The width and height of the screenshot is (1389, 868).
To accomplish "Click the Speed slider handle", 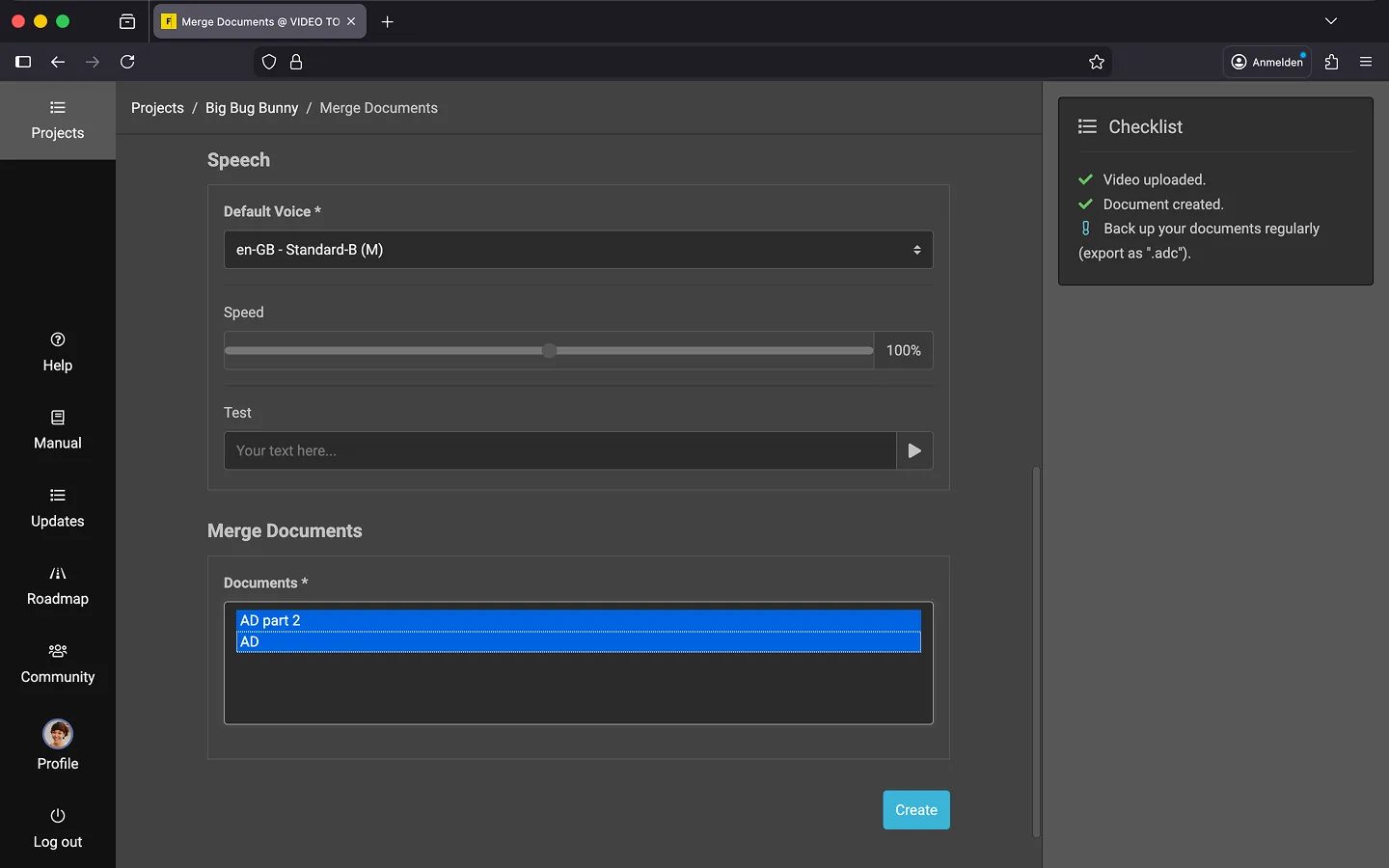I will [x=549, y=351].
